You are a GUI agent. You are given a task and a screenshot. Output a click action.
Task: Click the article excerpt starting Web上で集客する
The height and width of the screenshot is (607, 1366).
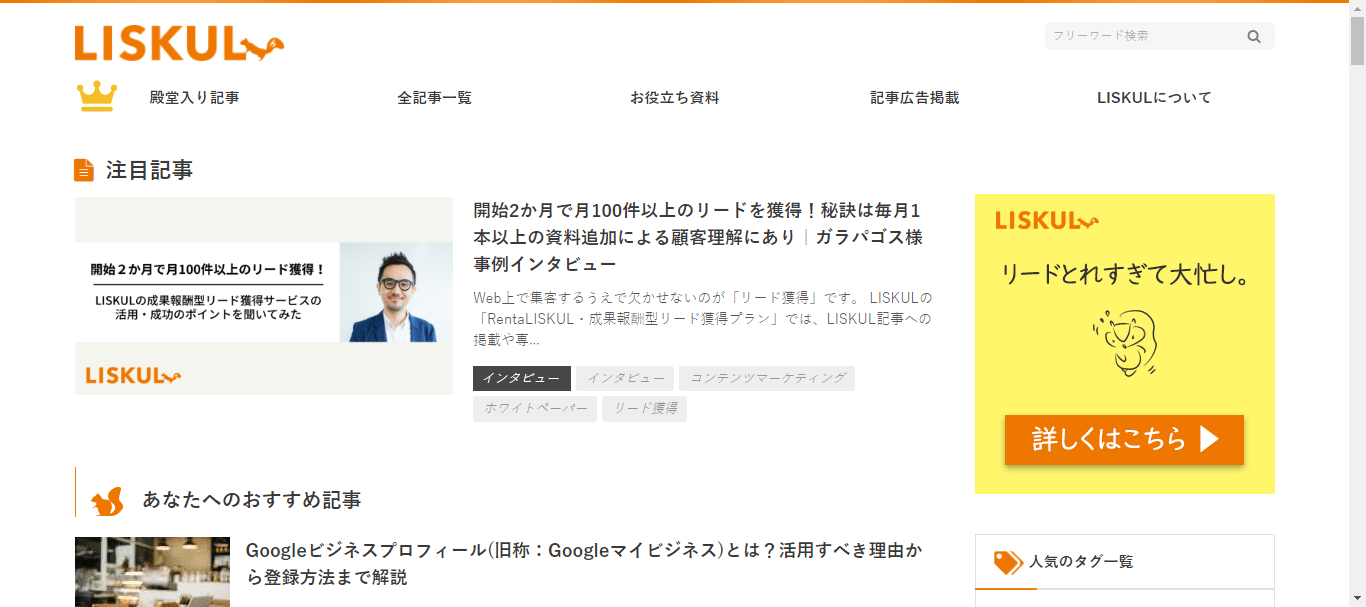coord(702,319)
